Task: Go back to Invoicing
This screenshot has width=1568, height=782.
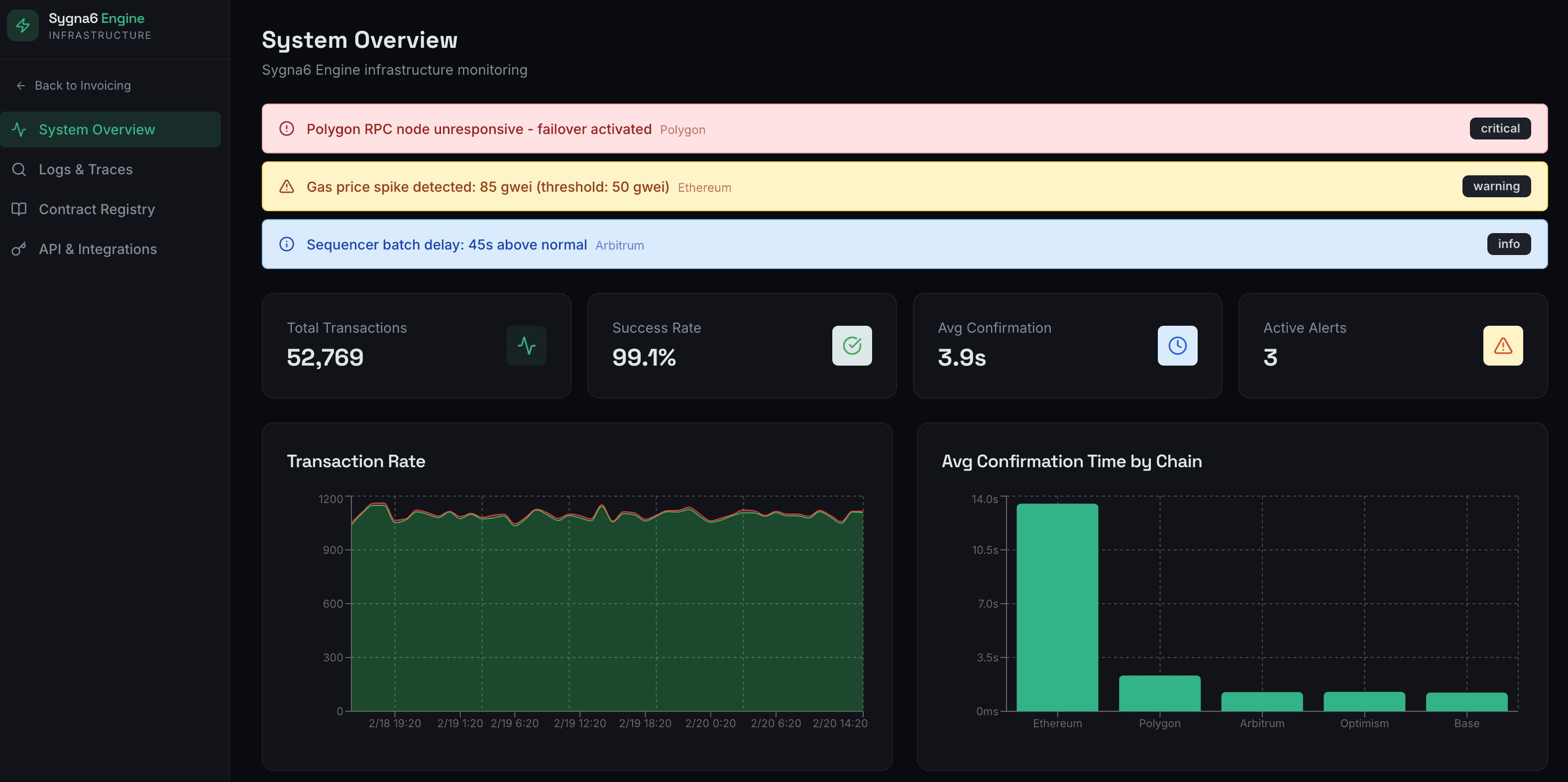Action: (82, 85)
